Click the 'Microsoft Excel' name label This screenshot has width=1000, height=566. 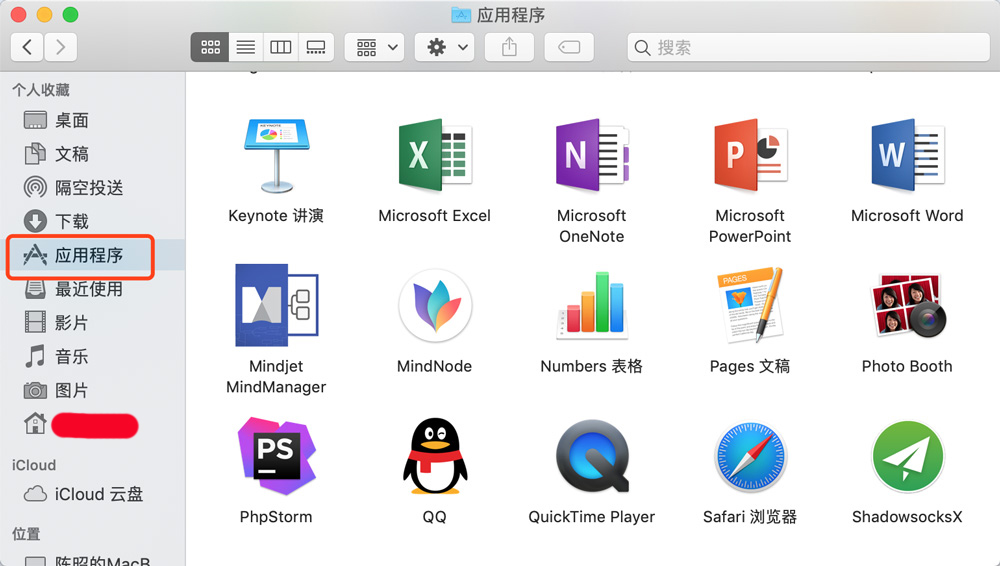(435, 216)
